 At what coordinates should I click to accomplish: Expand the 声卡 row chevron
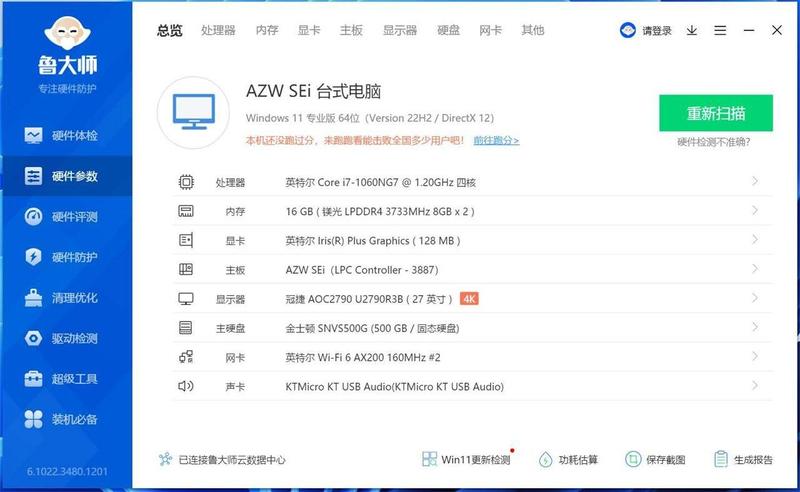click(x=755, y=385)
